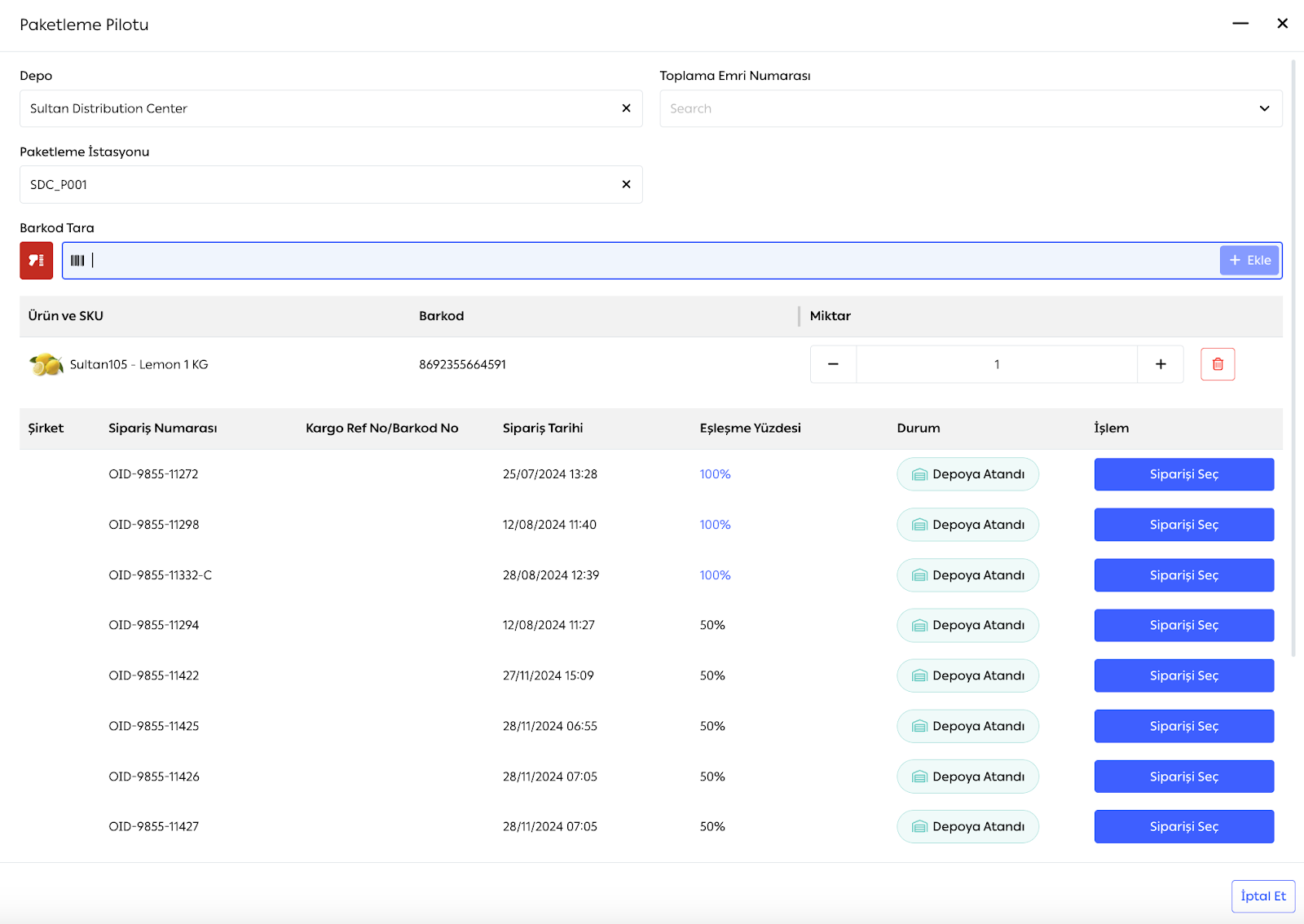Click Depoya Atandı status badge for OID-9855-11272
The width and height of the screenshot is (1304, 924).
click(x=967, y=474)
